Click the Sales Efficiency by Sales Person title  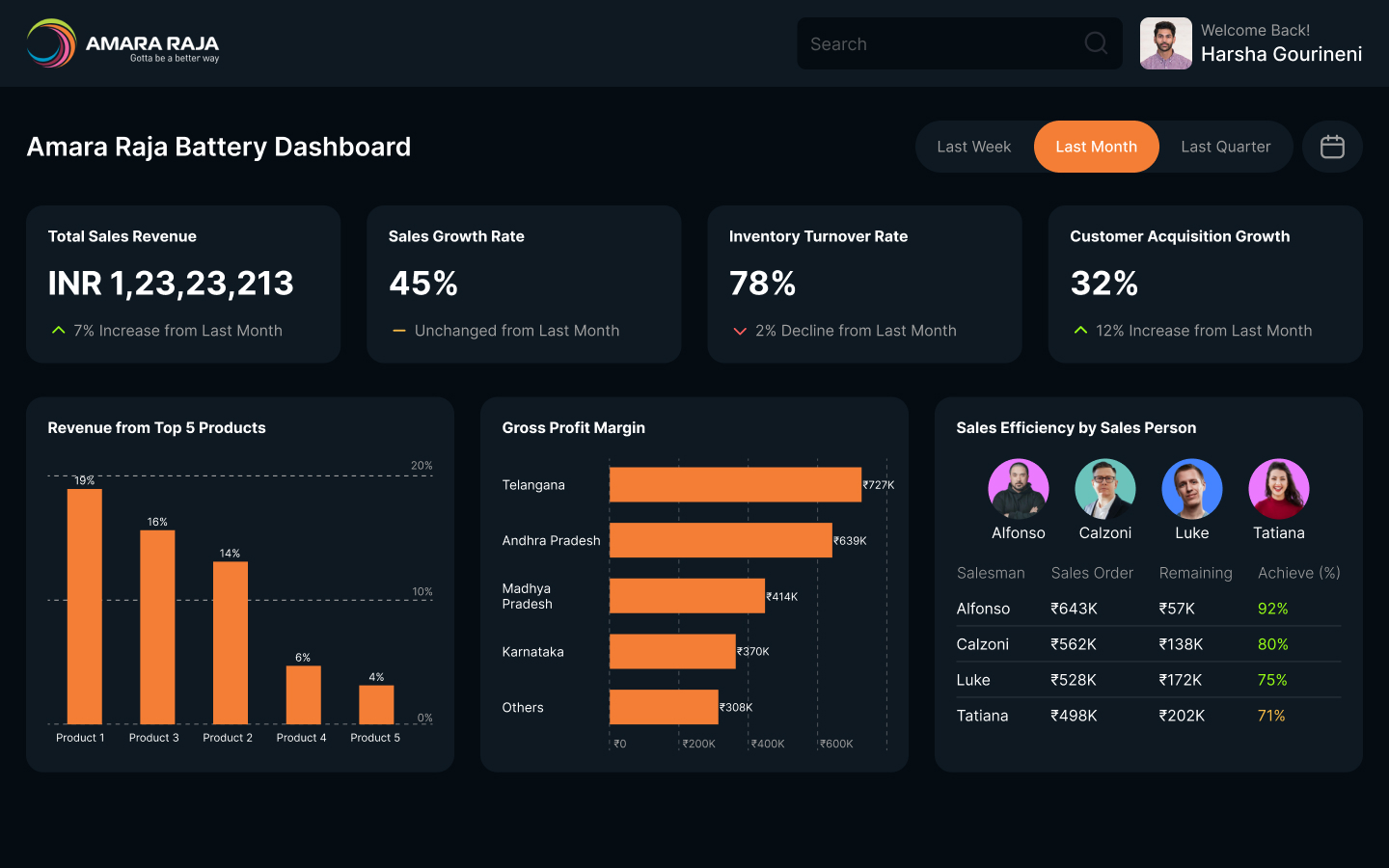[x=1076, y=427]
